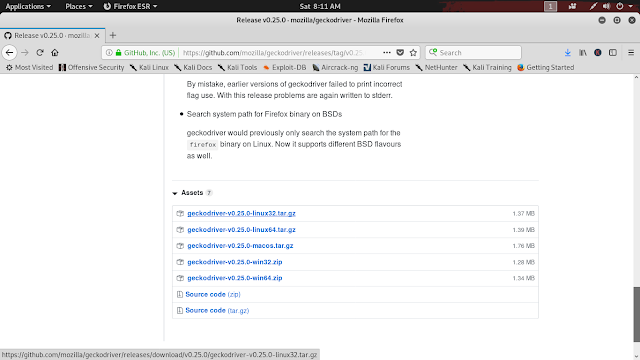Click the pen icon in top panel

[x=593, y=6]
